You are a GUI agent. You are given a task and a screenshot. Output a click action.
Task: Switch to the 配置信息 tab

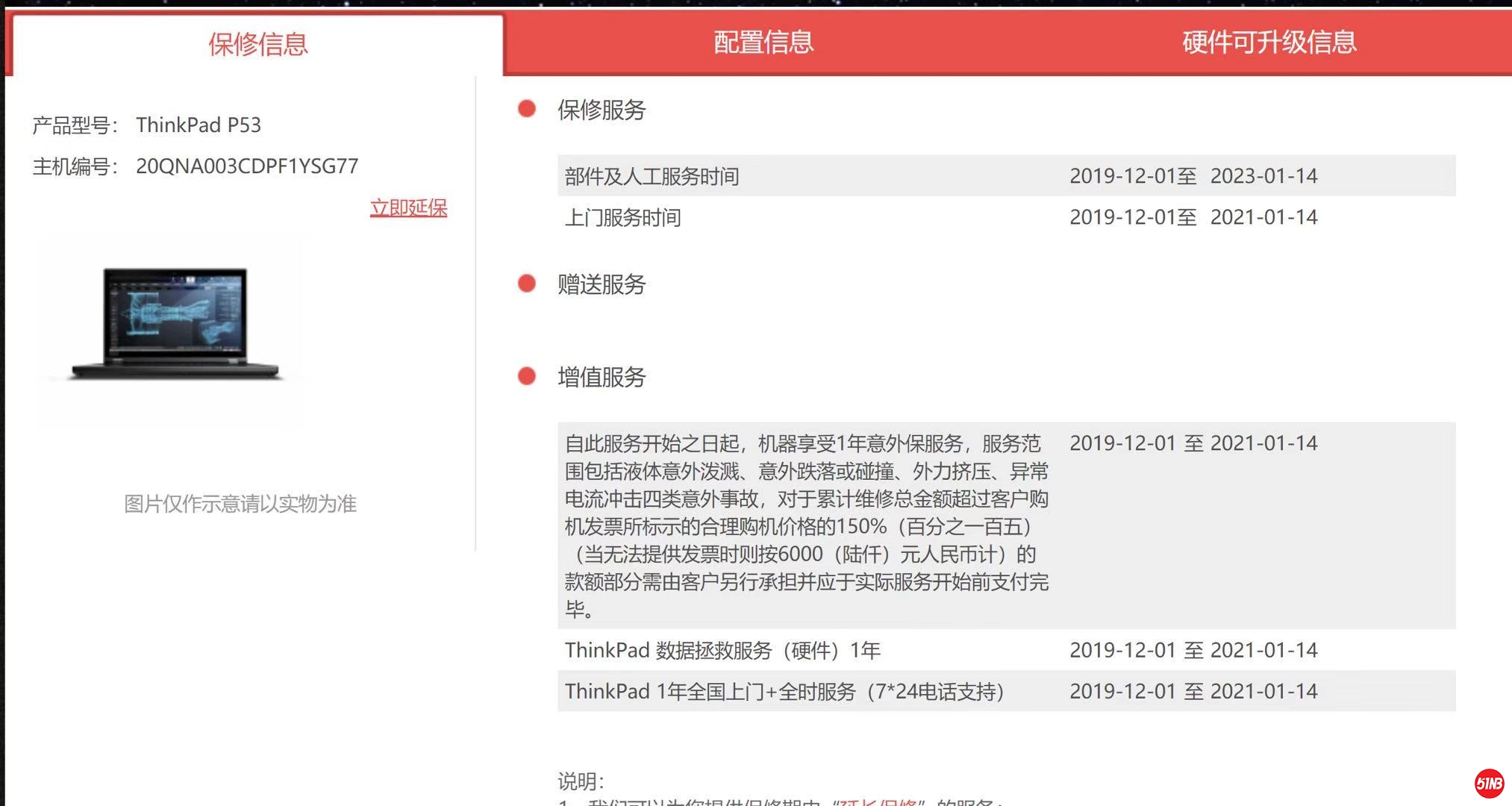click(763, 43)
